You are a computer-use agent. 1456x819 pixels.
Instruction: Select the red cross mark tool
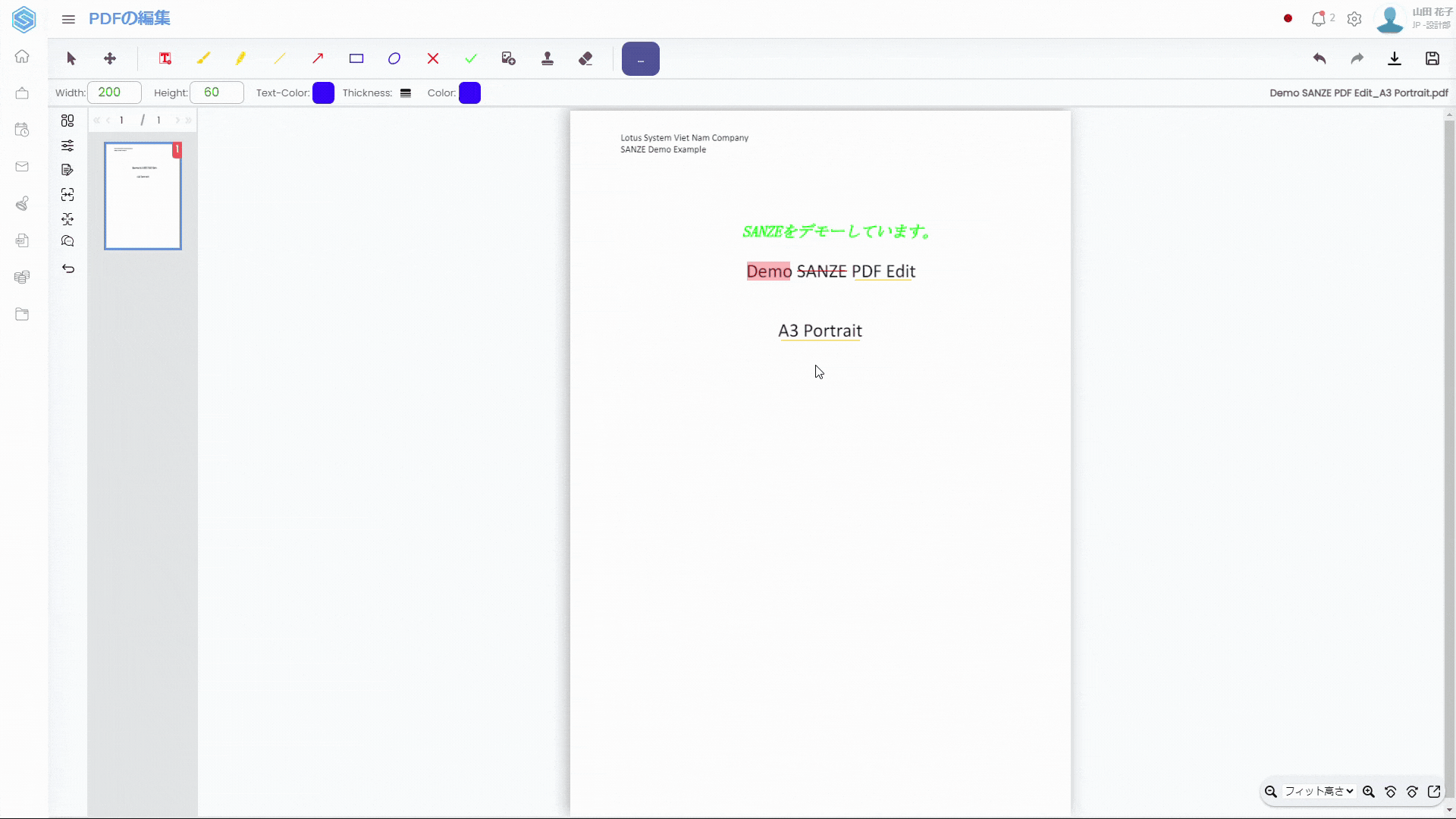coord(433,58)
